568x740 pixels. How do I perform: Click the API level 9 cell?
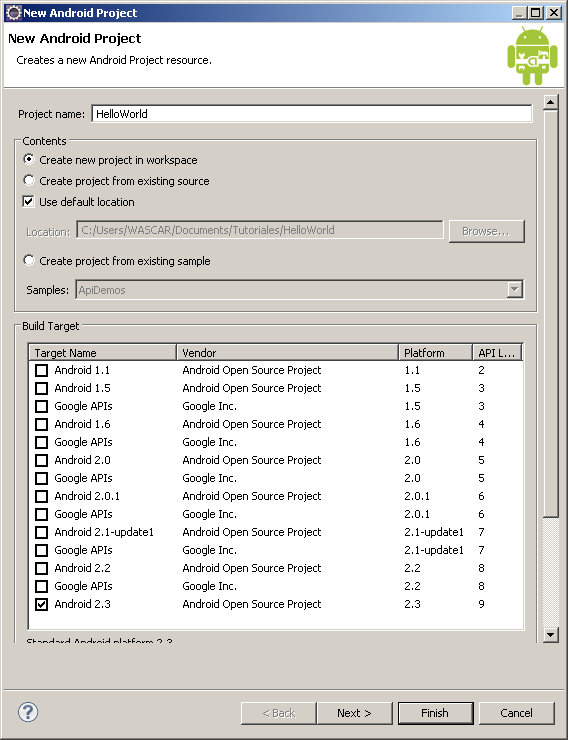coord(481,604)
